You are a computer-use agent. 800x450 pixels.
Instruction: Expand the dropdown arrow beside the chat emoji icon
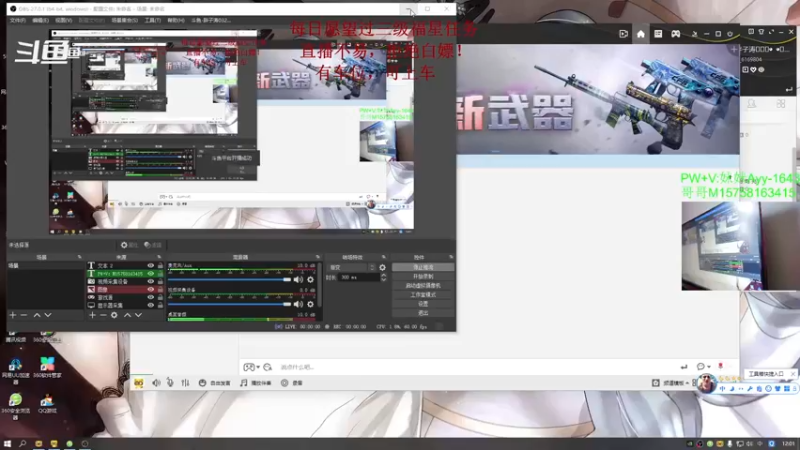(x=258, y=367)
